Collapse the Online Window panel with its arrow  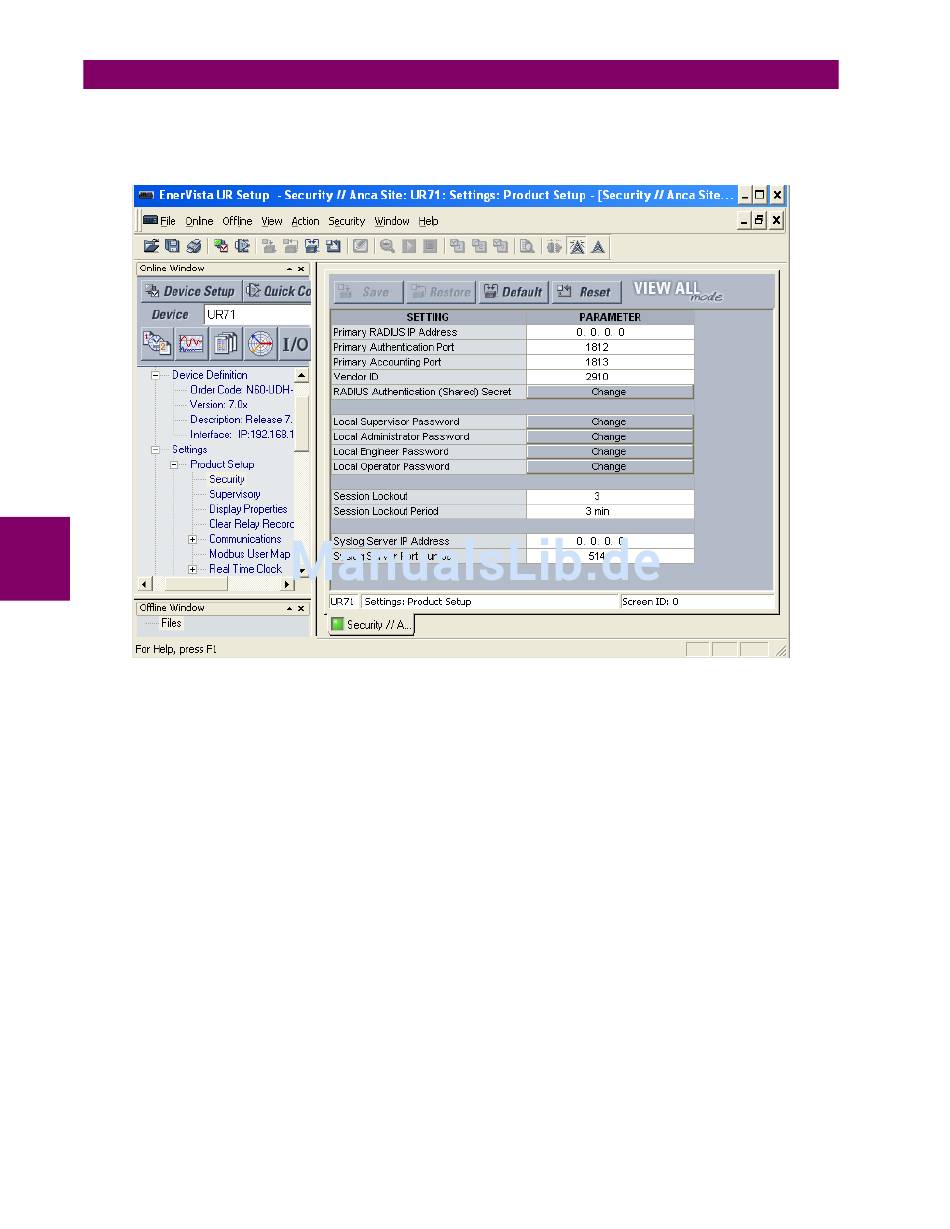[289, 269]
